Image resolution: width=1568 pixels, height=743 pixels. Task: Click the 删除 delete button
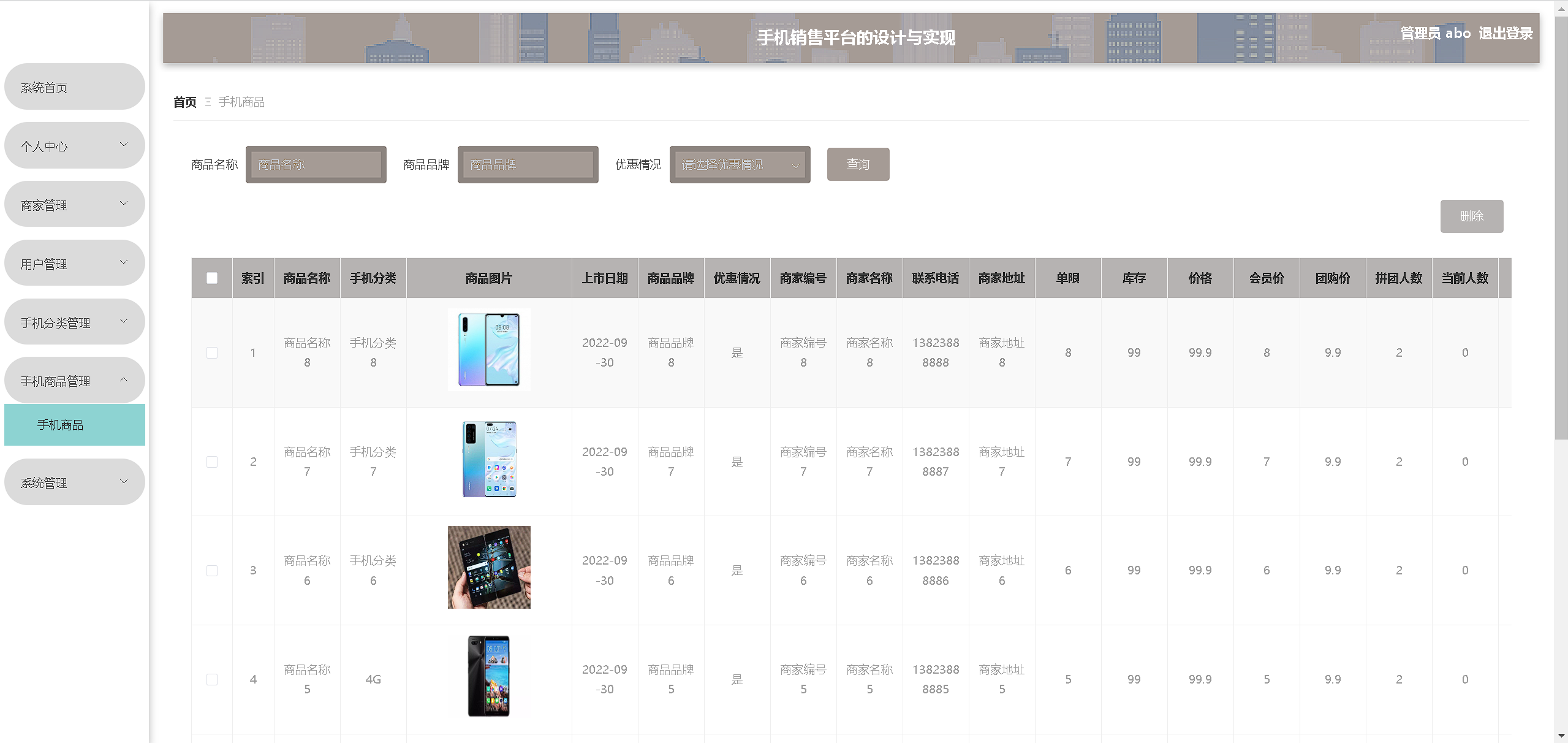click(1471, 216)
